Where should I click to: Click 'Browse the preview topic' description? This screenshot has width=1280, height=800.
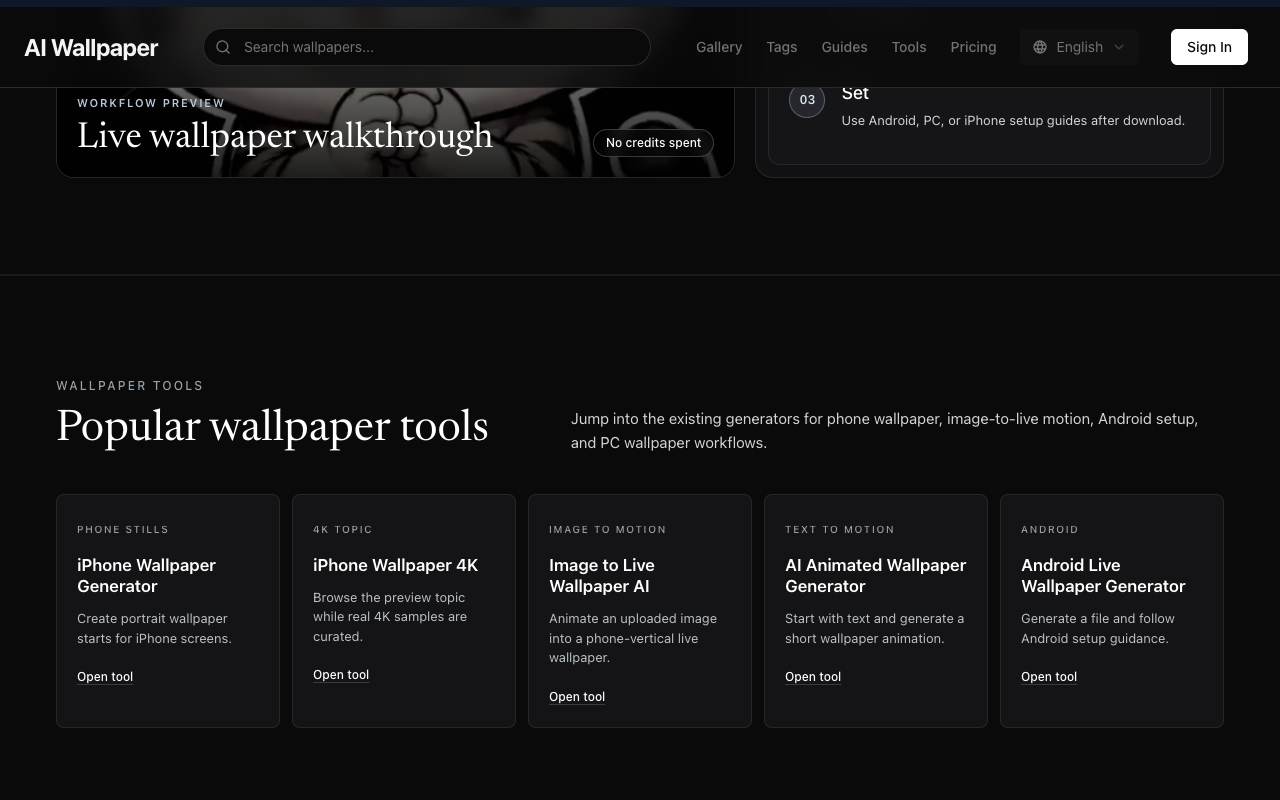390,617
